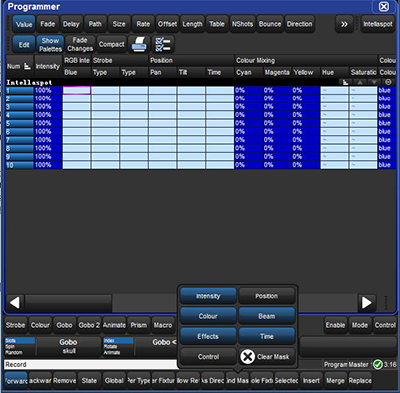Close the Programmer window
Screen dimensions: 400x393
click(384, 7)
